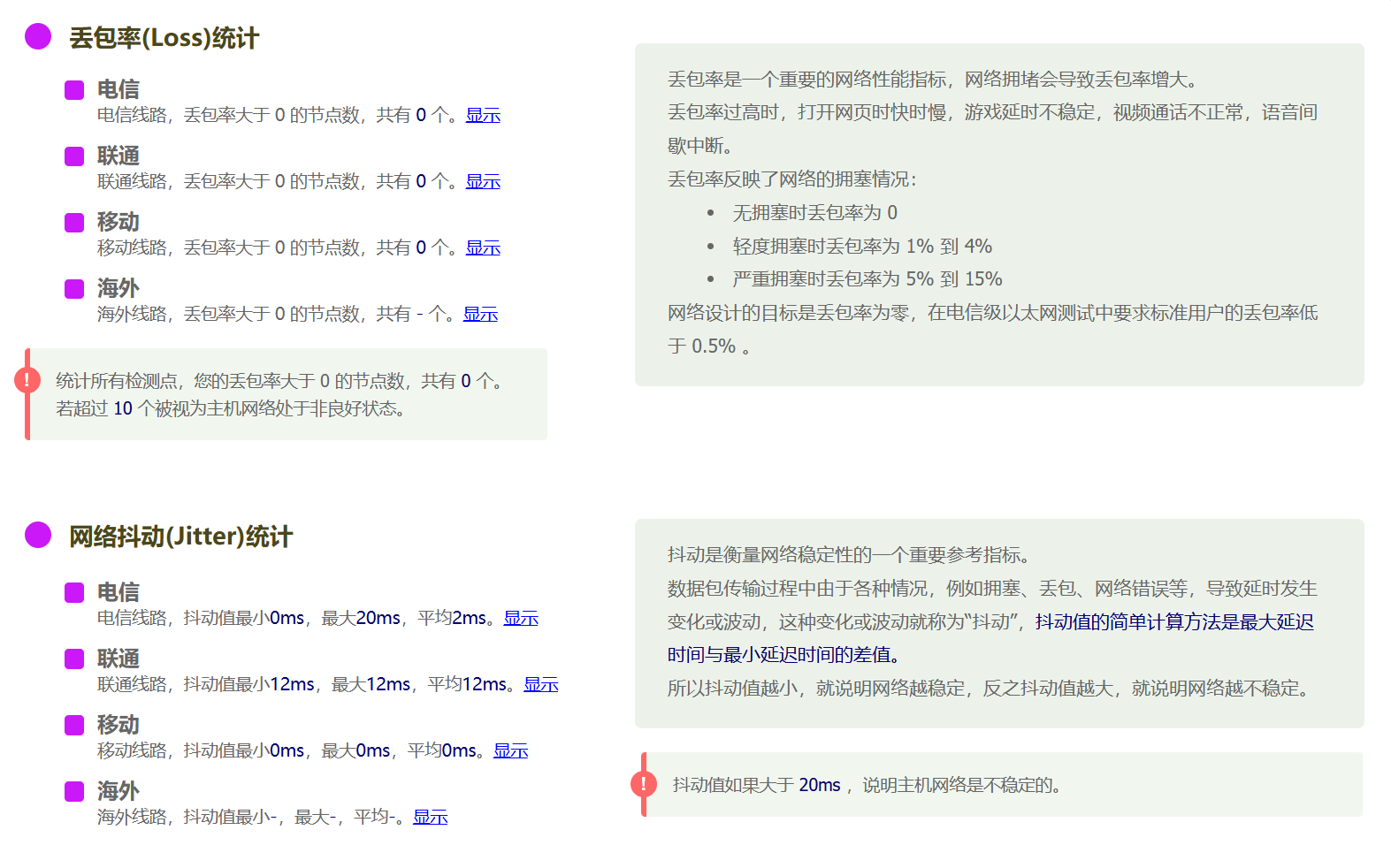The height and width of the screenshot is (868, 1391).
Task: Click highlighted text '抖动值的简单计算方法是最大延迟'
Action: pos(1174,622)
